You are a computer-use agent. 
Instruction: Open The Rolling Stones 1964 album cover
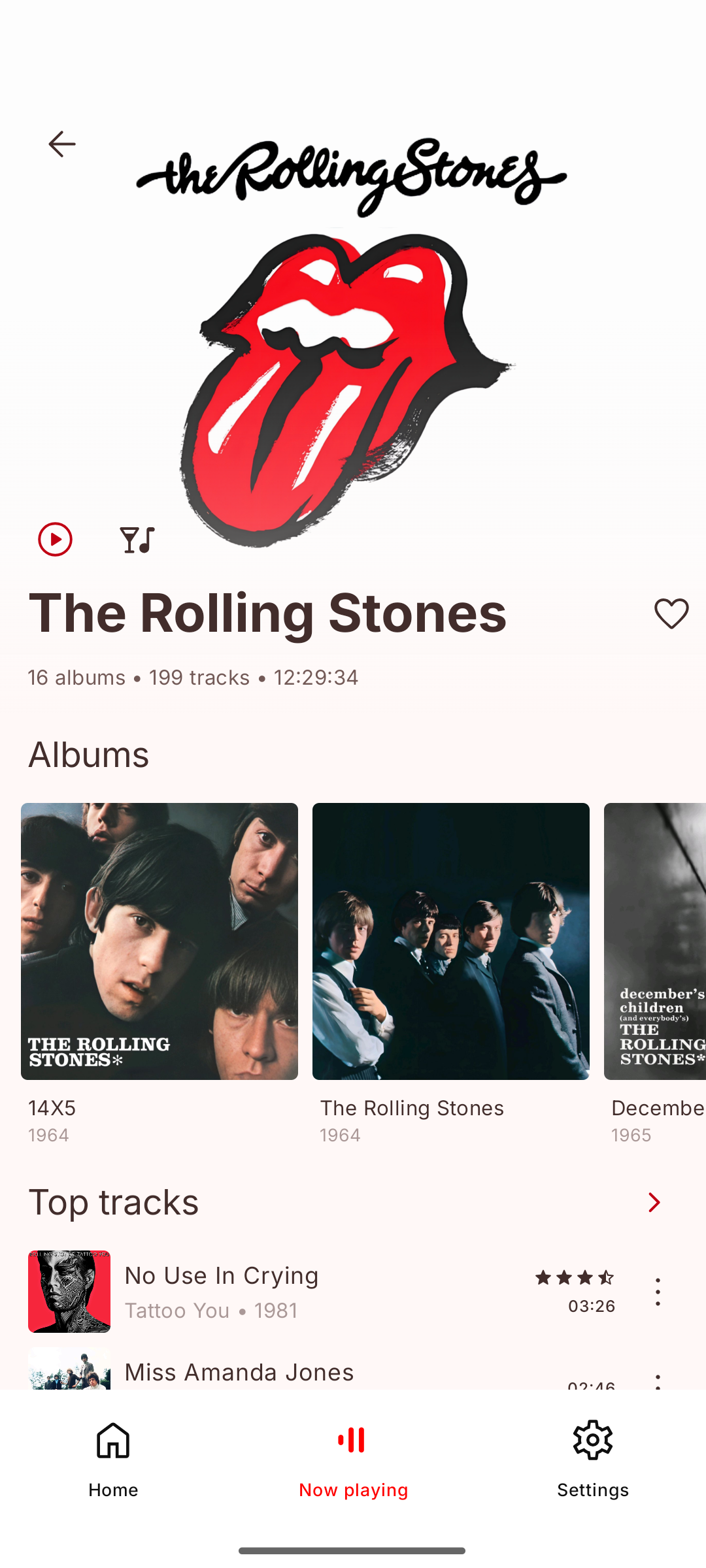pyautogui.click(x=451, y=941)
